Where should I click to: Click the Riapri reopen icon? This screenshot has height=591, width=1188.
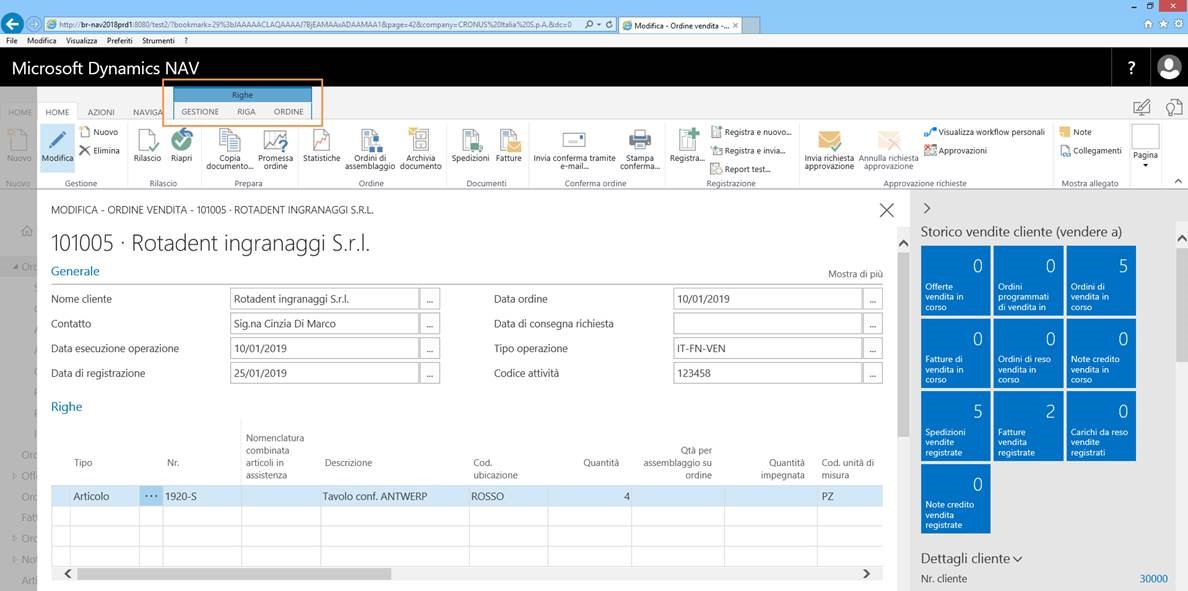tap(182, 140)
